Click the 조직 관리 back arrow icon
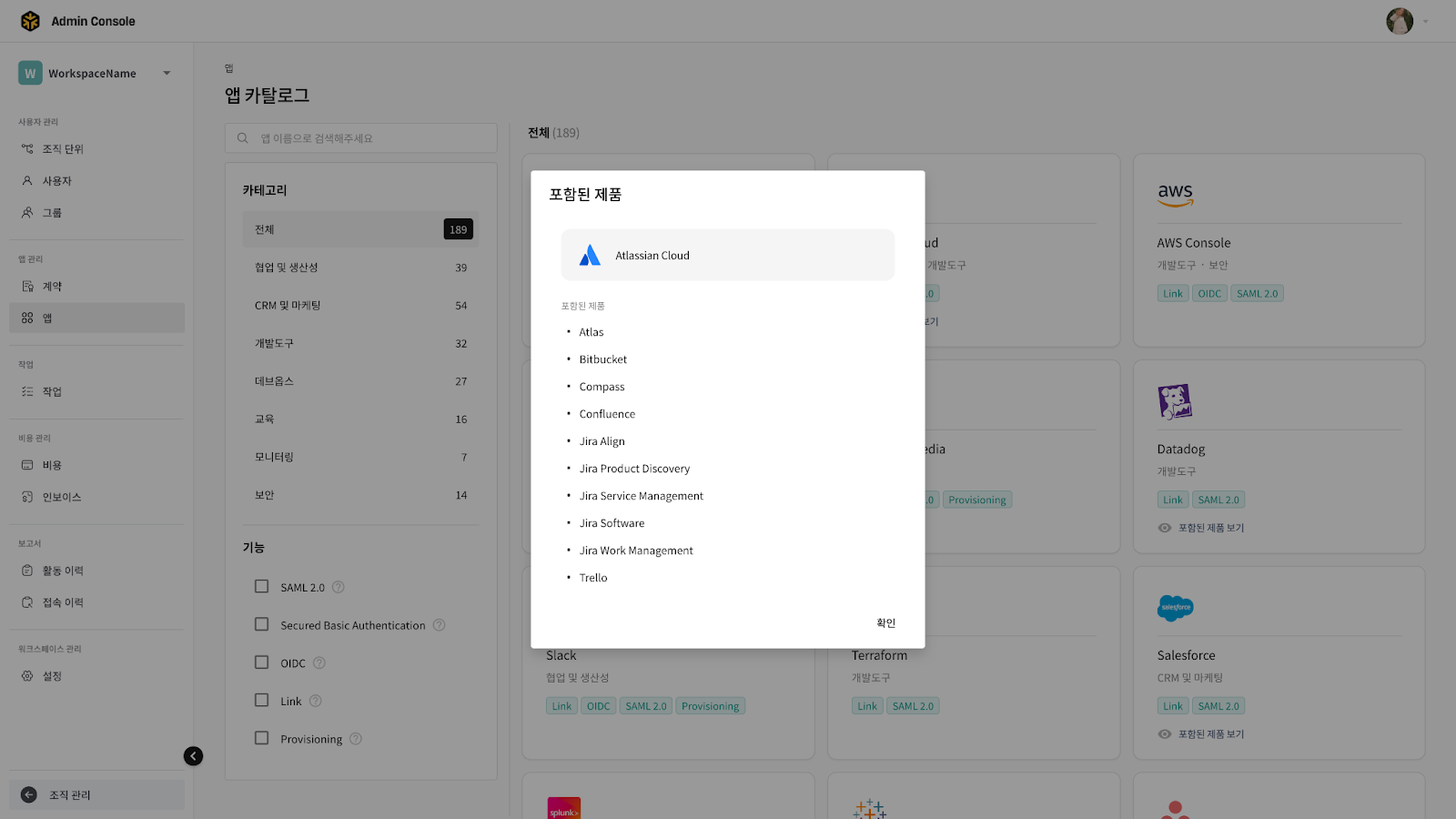The image size is (1456, 819). click(29, 794)
